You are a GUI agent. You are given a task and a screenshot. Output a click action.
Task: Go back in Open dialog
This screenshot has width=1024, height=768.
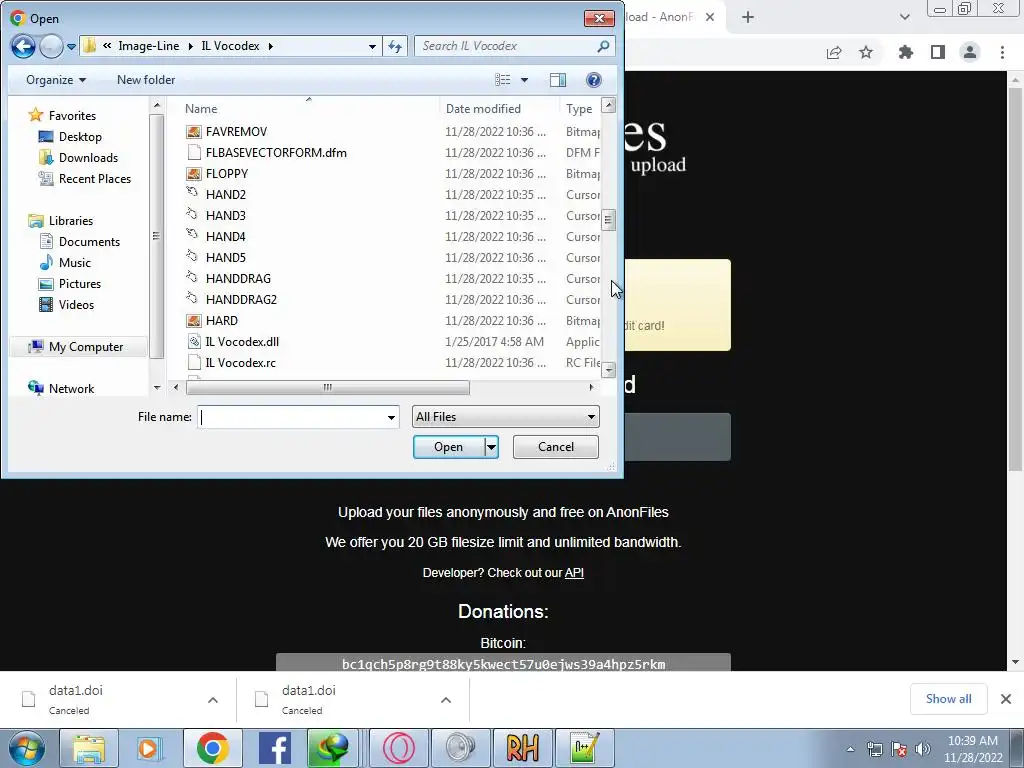point(23,46)
